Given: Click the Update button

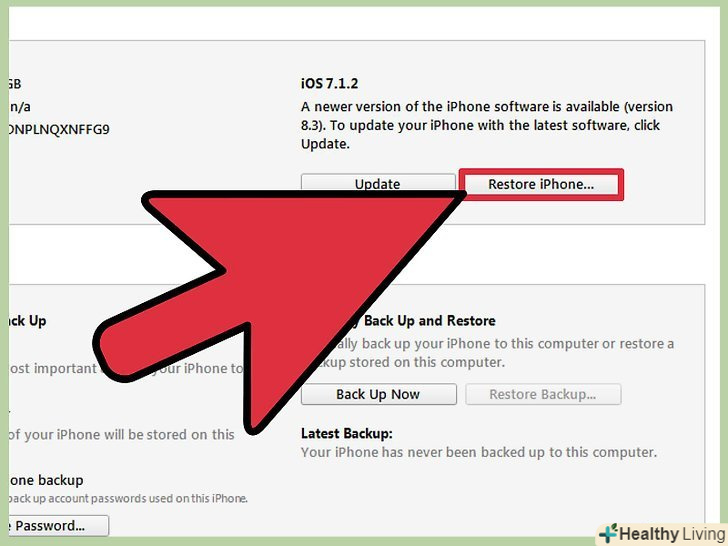Looking at the screenshot, I should coord(378,182).
